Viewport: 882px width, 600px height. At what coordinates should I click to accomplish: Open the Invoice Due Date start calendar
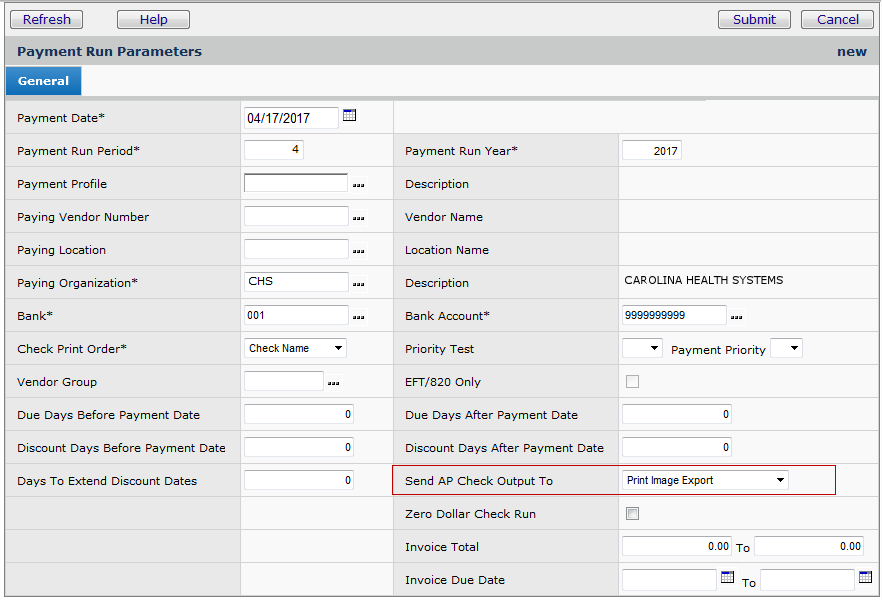coord(727,578)
